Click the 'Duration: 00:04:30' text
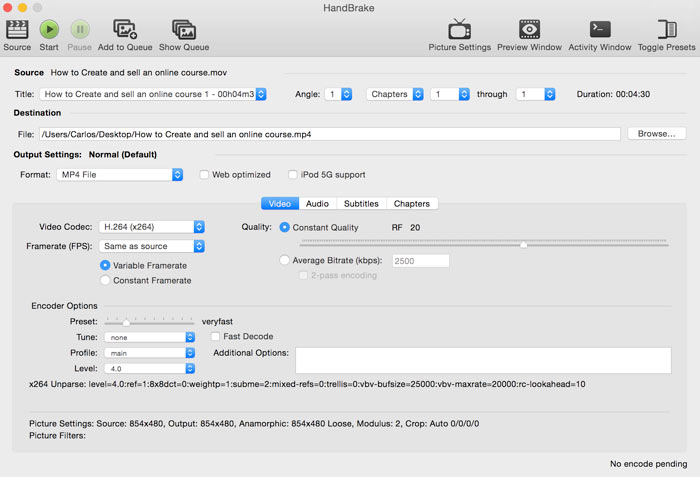Viewport: 700px width, 477px height. click(x=613, y=94)
